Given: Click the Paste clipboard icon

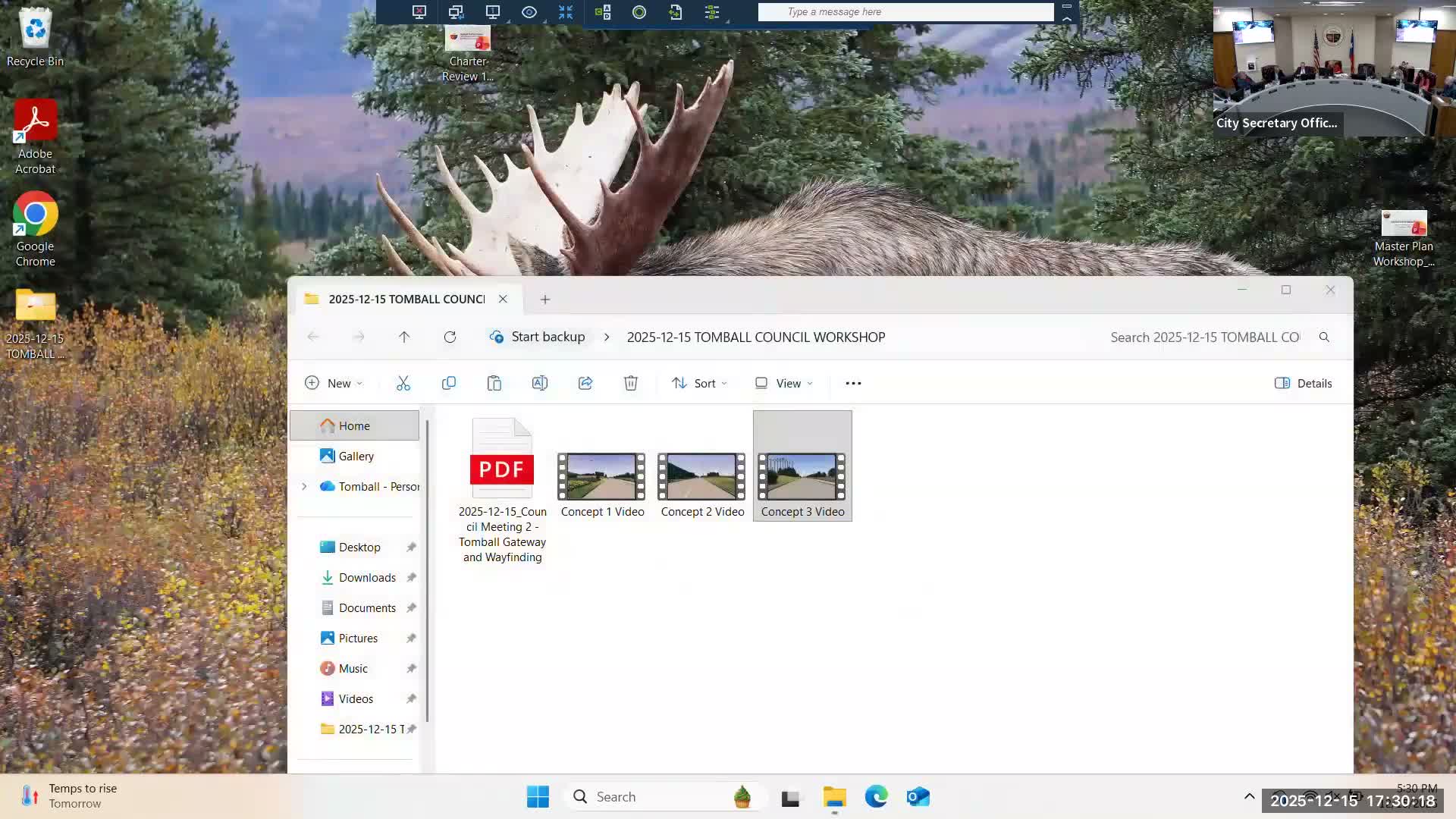Looking at the screenshot, I should coord(494,383).
